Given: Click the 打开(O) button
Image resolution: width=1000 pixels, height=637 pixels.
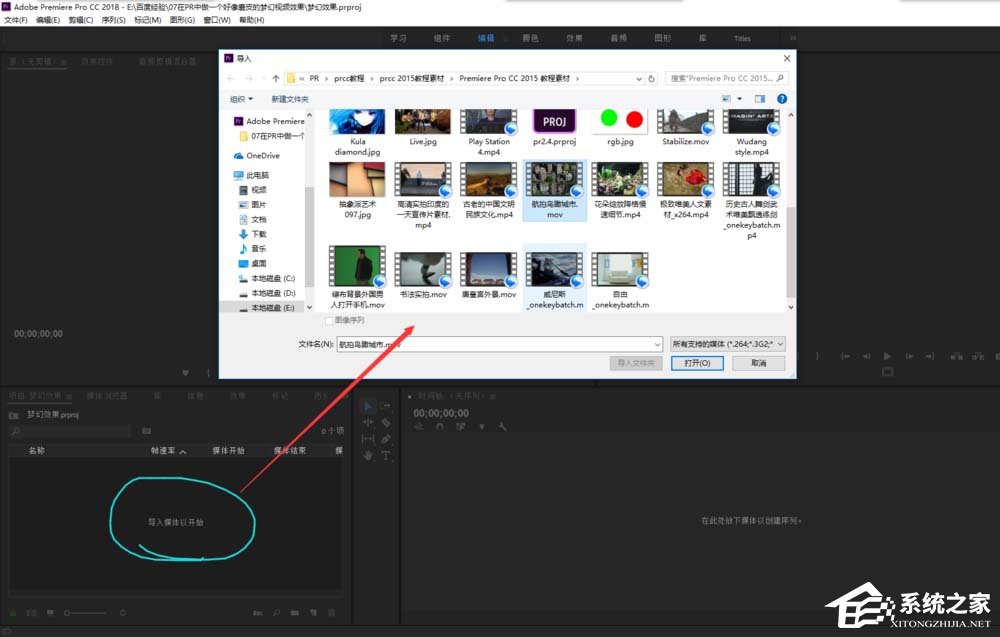Looking at the screenshot, I should click(x=697, y=363).
